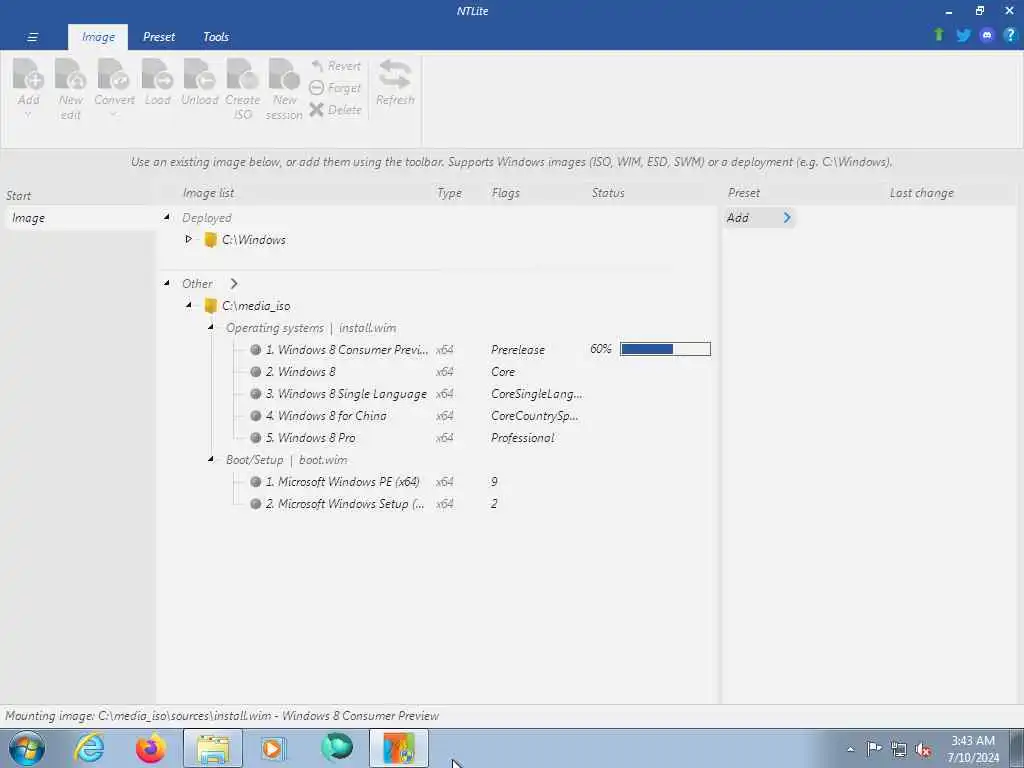Click the Action Center flag tray icon
The width and height of the screenshot is (1024, 768).
[x=874, y=748]
